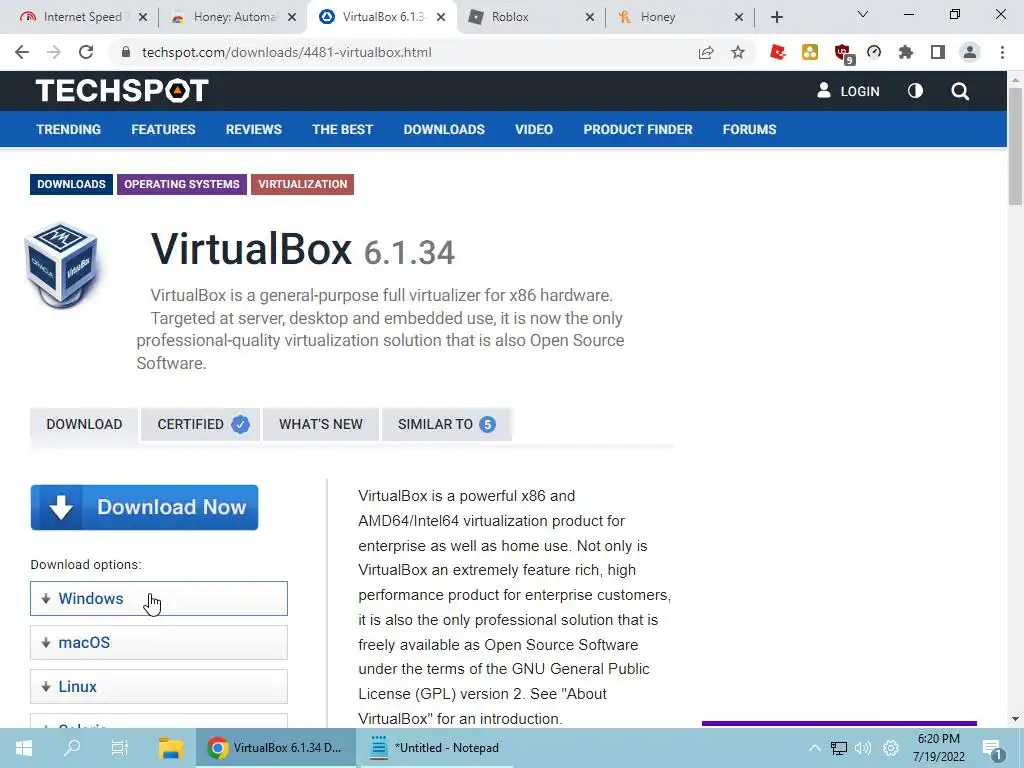View site info via the address bar padlock
Screen dimensions: 1024x768
coord(126,52)
